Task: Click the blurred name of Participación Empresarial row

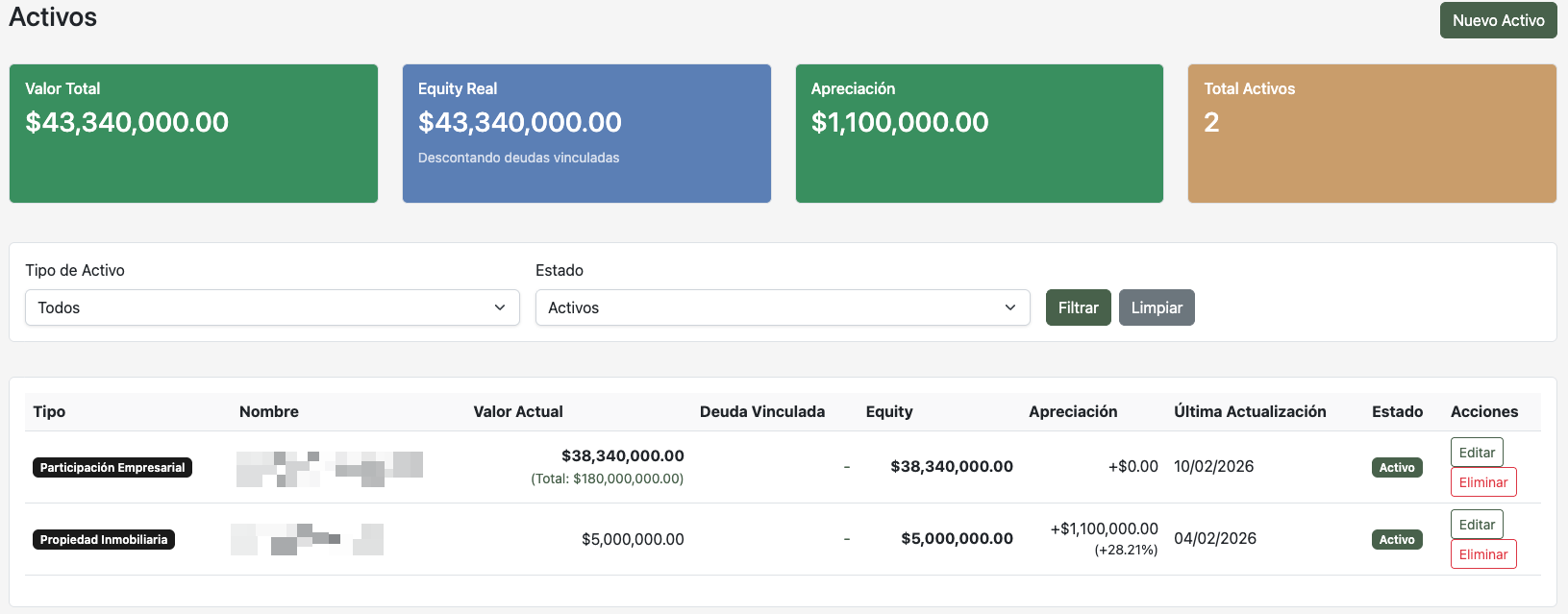Action: [330, 468]
